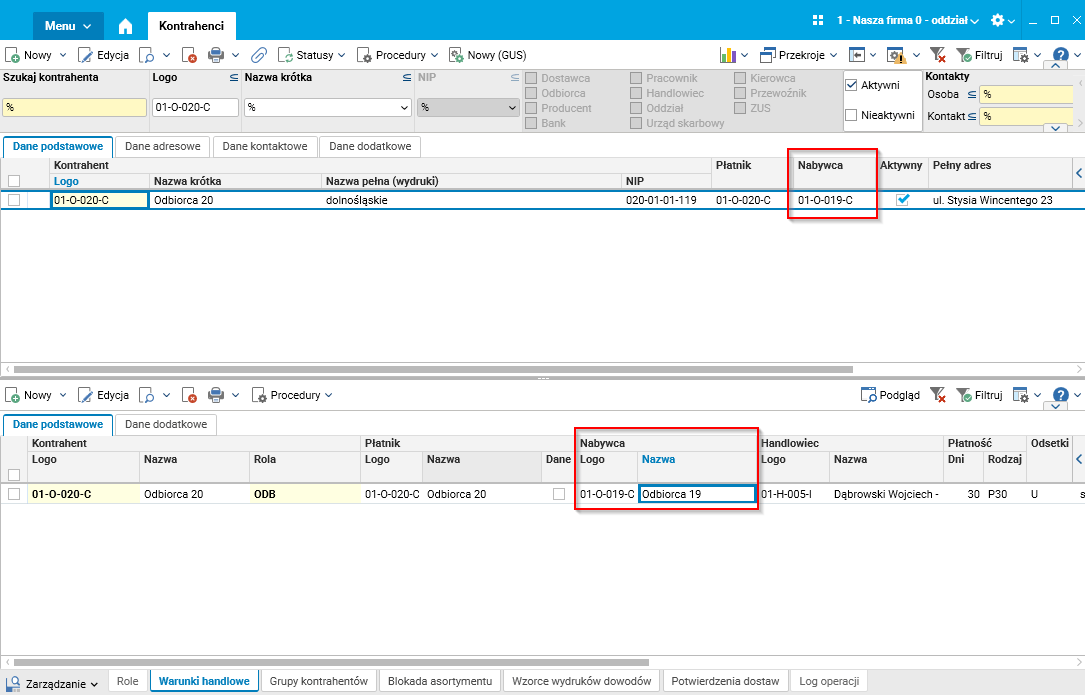The width and height of the screenshot is (1085, 695).
Task: Switch to the Dane adresowe tab
Action: [163, 146]
